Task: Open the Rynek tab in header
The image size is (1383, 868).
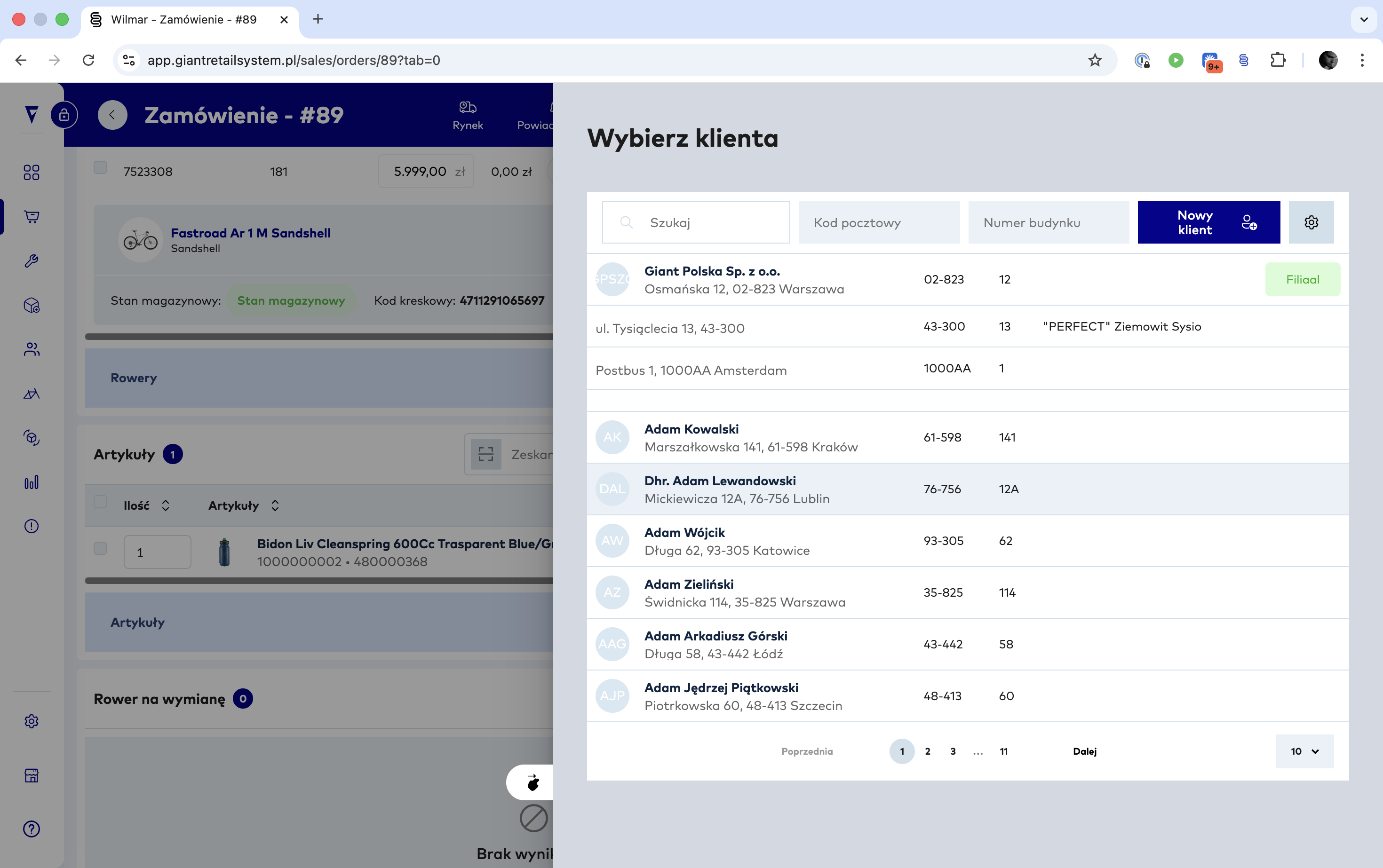Action: click(x=468, y=115)
